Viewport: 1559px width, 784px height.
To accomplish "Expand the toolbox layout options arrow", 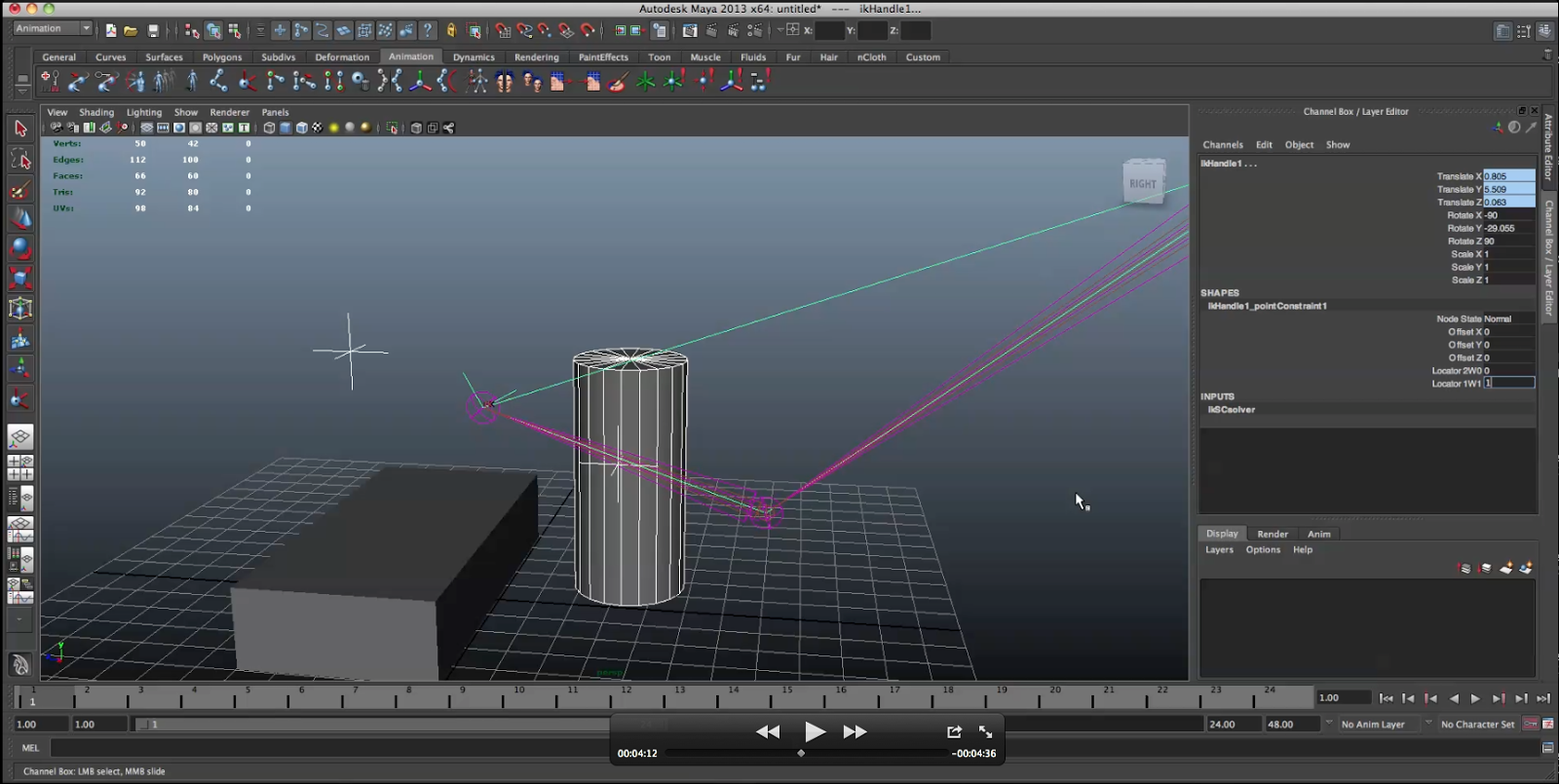I will 19,619.
